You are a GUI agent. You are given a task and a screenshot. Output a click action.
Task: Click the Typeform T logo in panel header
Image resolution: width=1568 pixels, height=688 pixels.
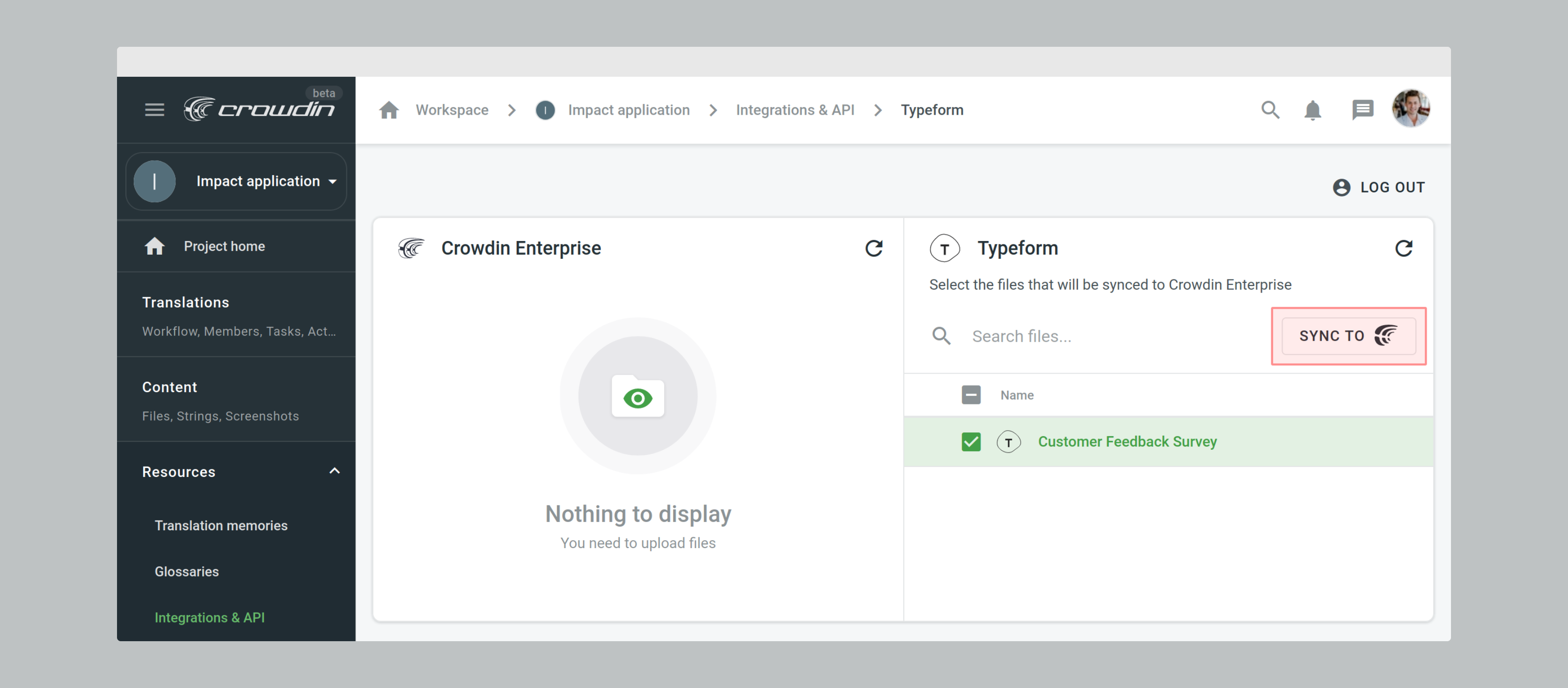tap(945, 249)
